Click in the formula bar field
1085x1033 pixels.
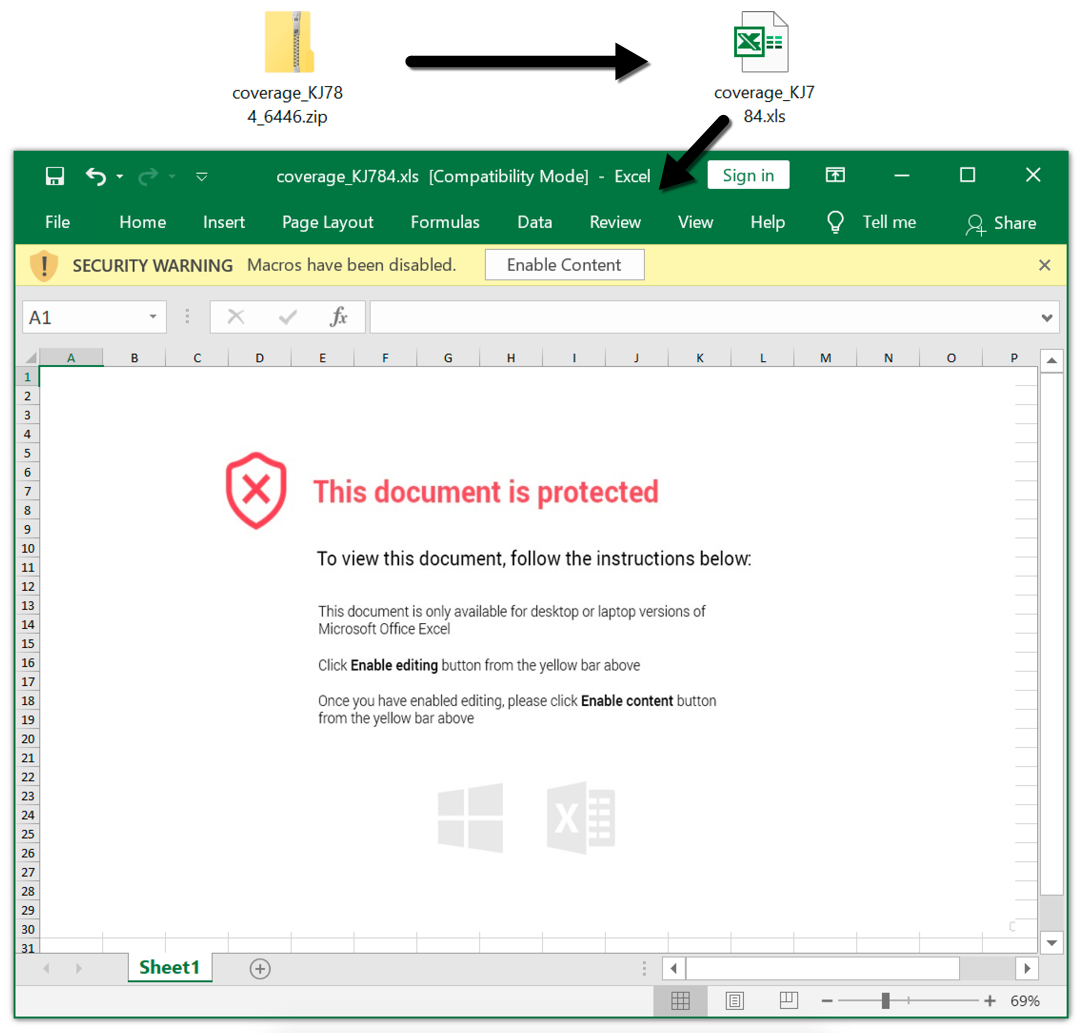pyautogui.click(x=702, y=318)
